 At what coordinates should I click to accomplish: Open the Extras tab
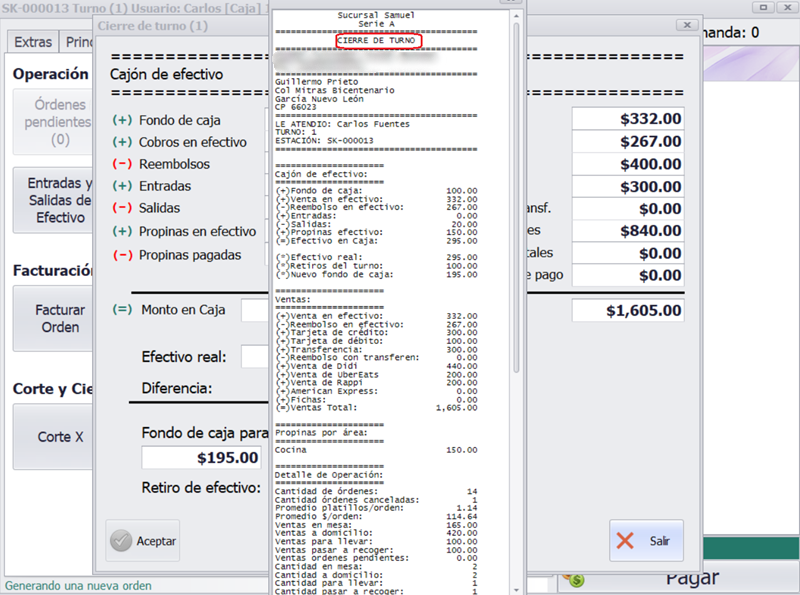pyautogui.click(x=32, y=42)
